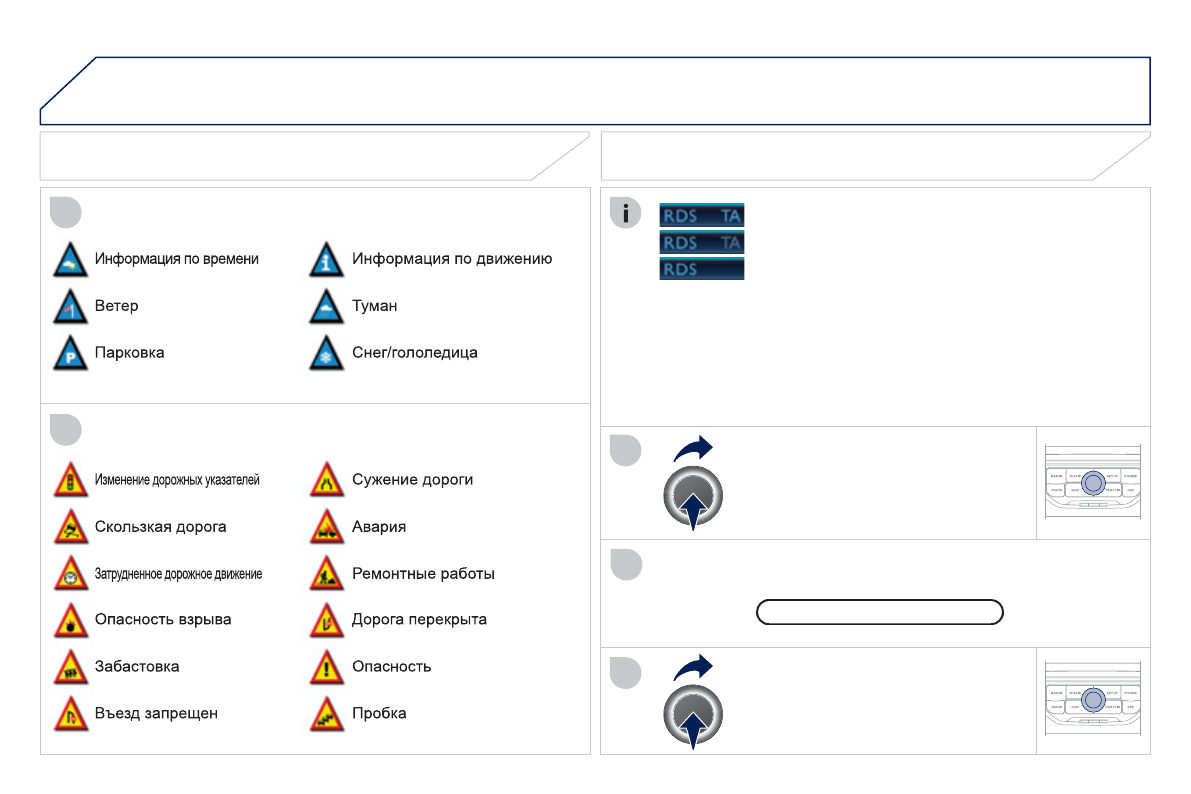Screen dimensions: 1191x794
Task: Click the wind warning icon next to Ветер
Action: (69, 307)
